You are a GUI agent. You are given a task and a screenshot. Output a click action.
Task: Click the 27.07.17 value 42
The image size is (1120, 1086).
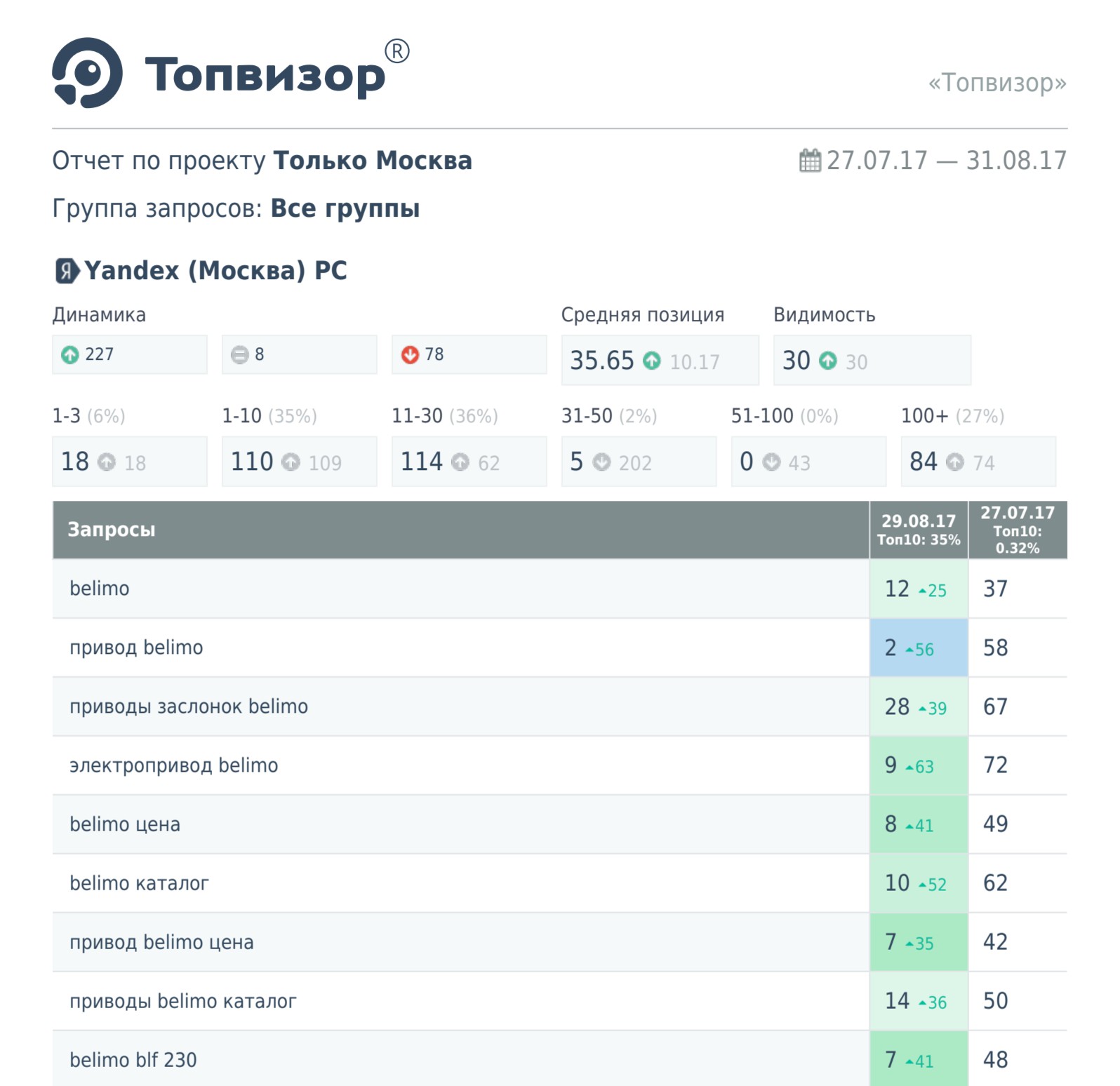(996, 942)
